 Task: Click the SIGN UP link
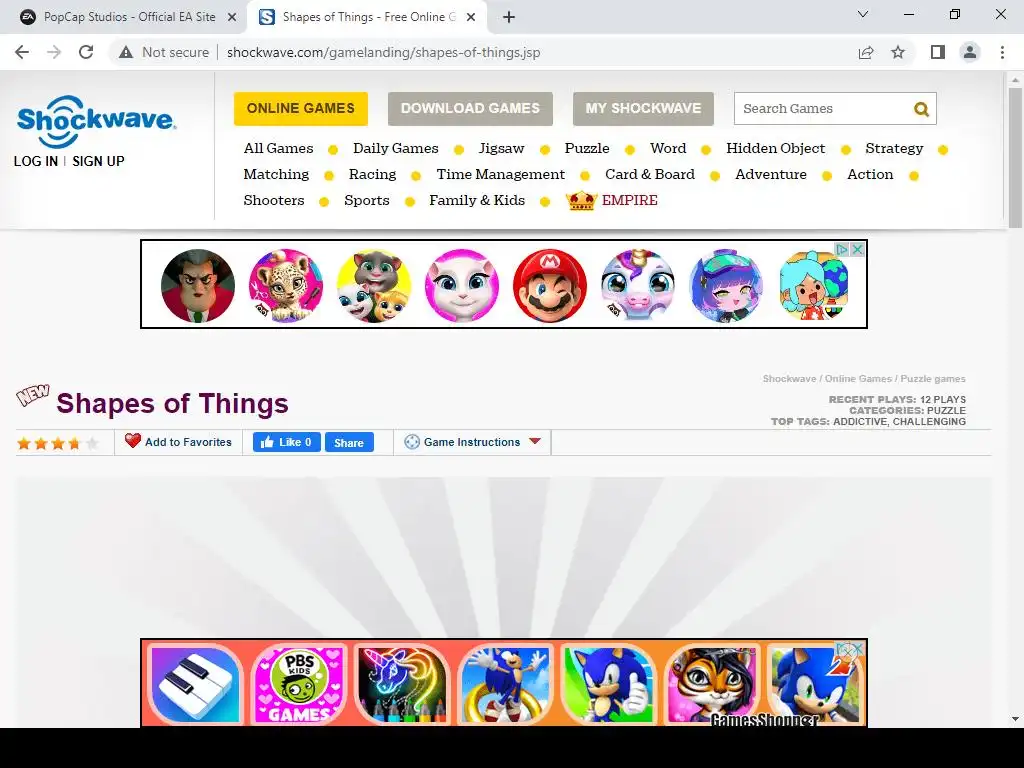click(x=98, y=161)
